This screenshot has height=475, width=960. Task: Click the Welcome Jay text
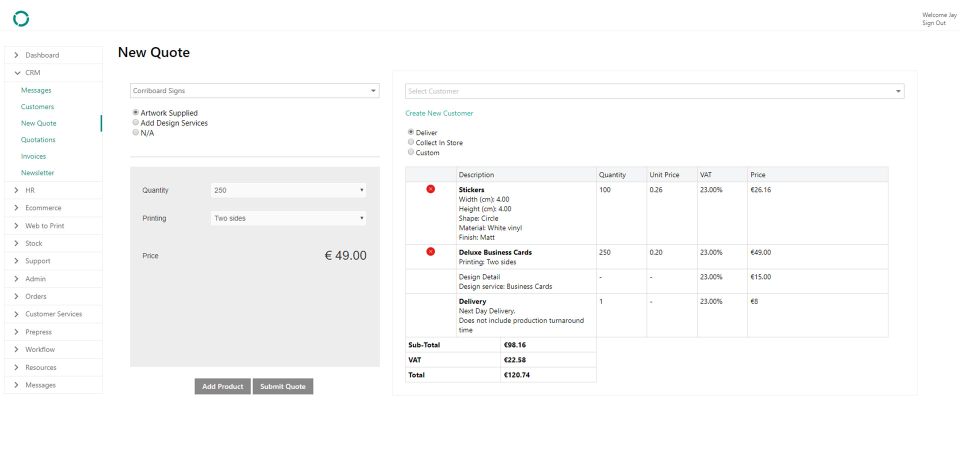pyautogui.click(x=939, y=15)
